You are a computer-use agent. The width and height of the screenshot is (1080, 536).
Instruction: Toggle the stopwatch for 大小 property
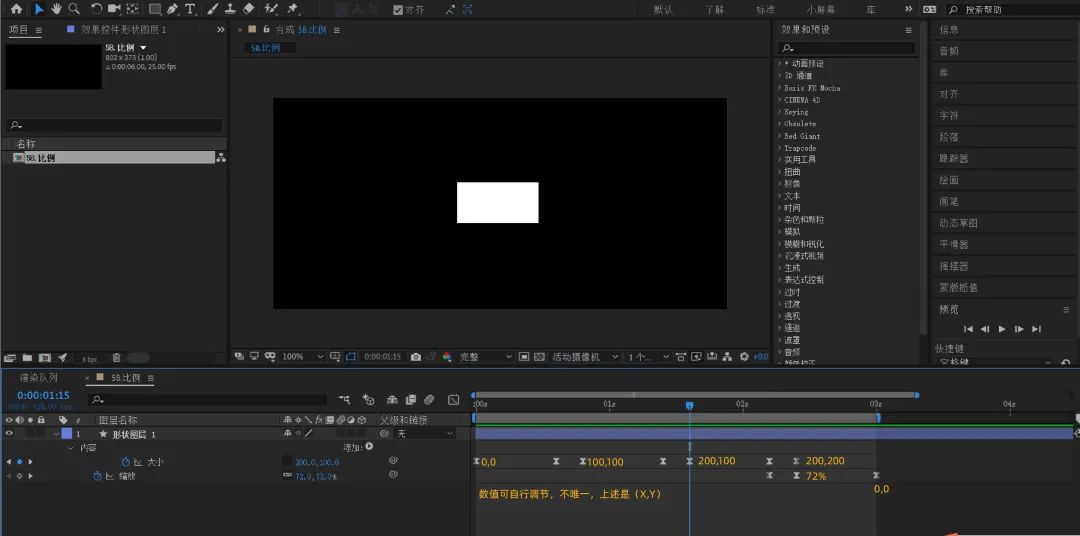tap(125, 462)
